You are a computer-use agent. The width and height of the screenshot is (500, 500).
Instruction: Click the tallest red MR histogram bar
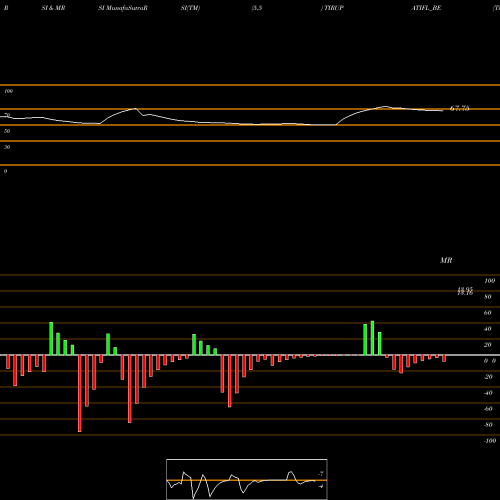tap(80, 393)
